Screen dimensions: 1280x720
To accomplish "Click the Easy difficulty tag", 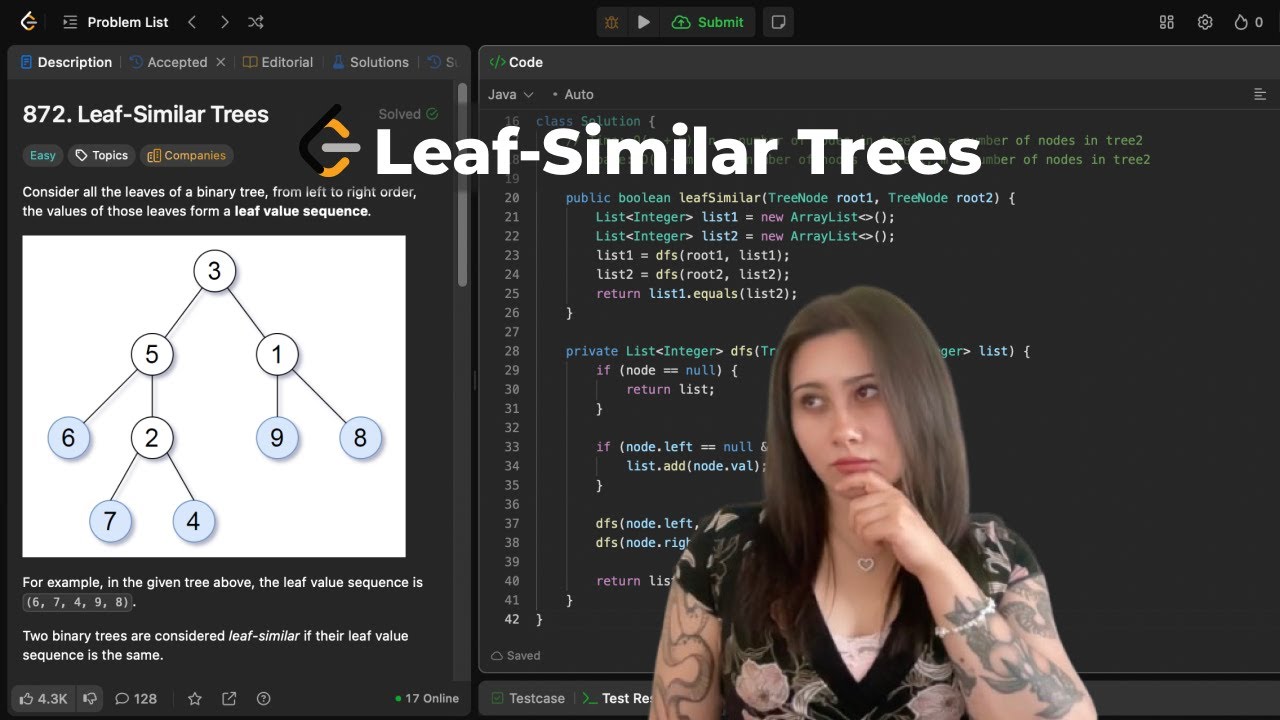I will tap(43, 155).
